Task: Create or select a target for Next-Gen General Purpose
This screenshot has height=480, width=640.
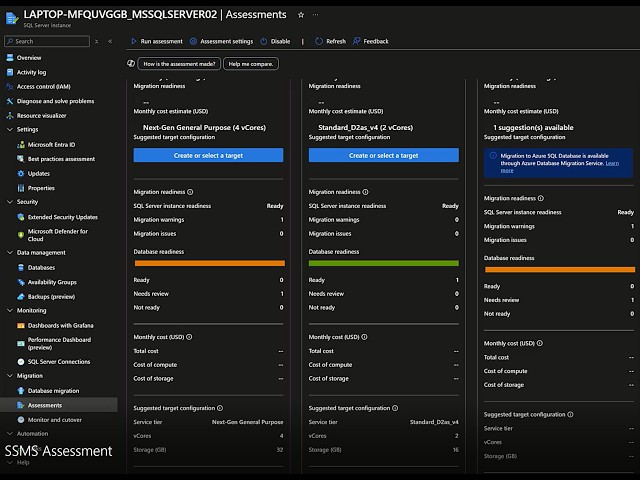Action: tap(208, 155)
